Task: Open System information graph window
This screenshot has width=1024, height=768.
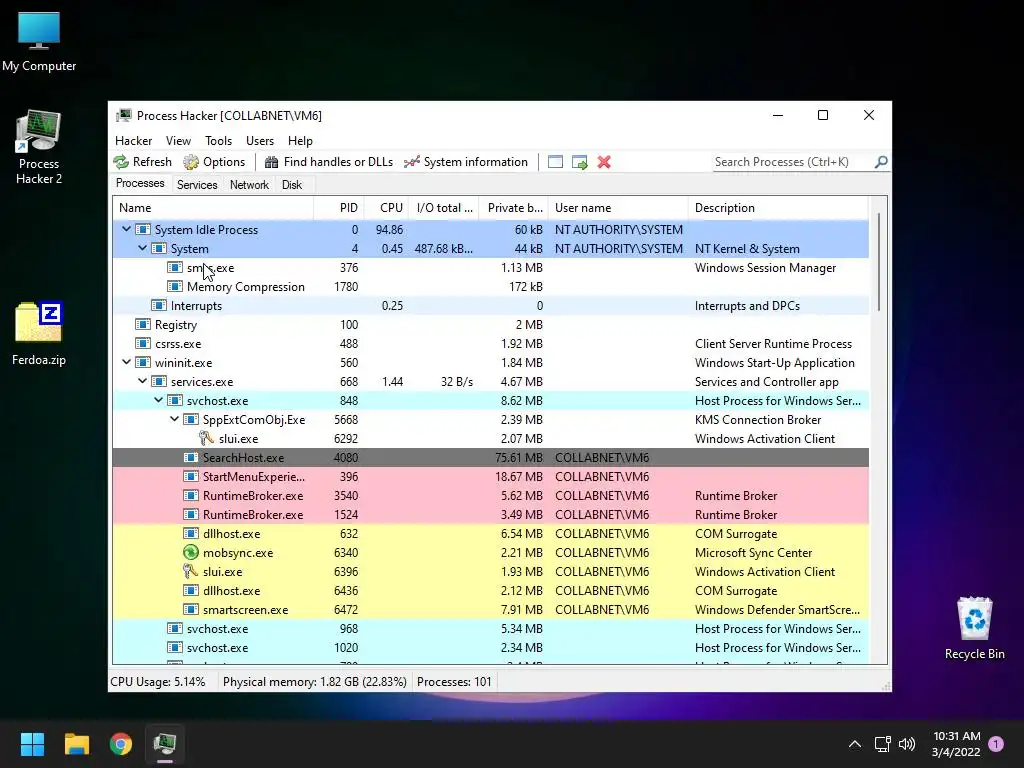Action: tap(466, 162)
